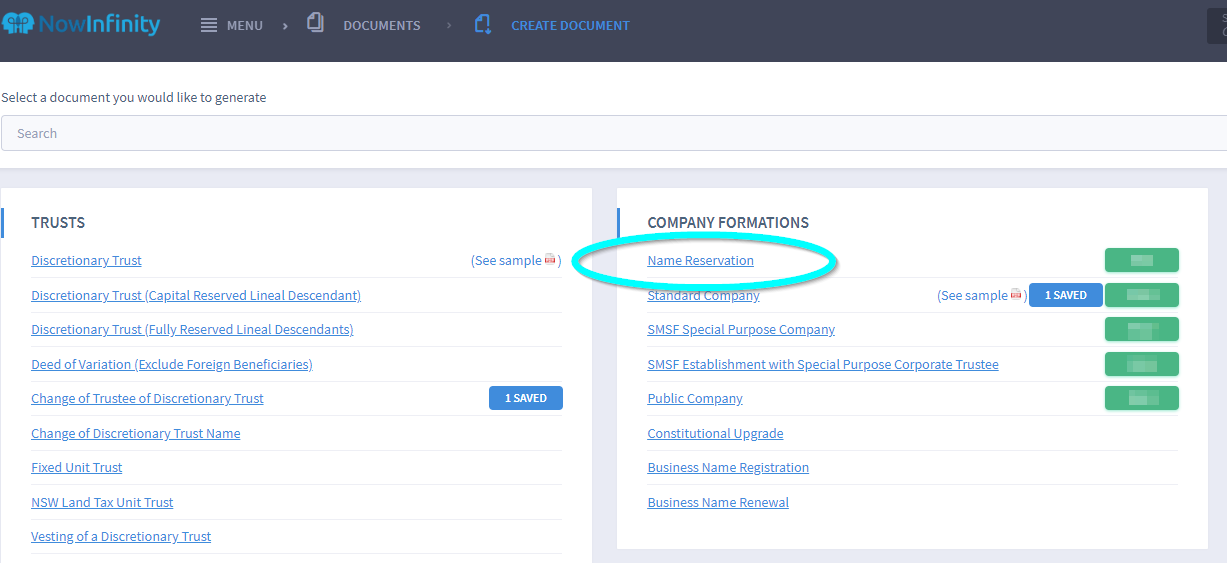This screenshot has width=1227, height=563.
Task: Open the hamburger MENU icon
Action: pyautogui.click(x=209, y=25)
